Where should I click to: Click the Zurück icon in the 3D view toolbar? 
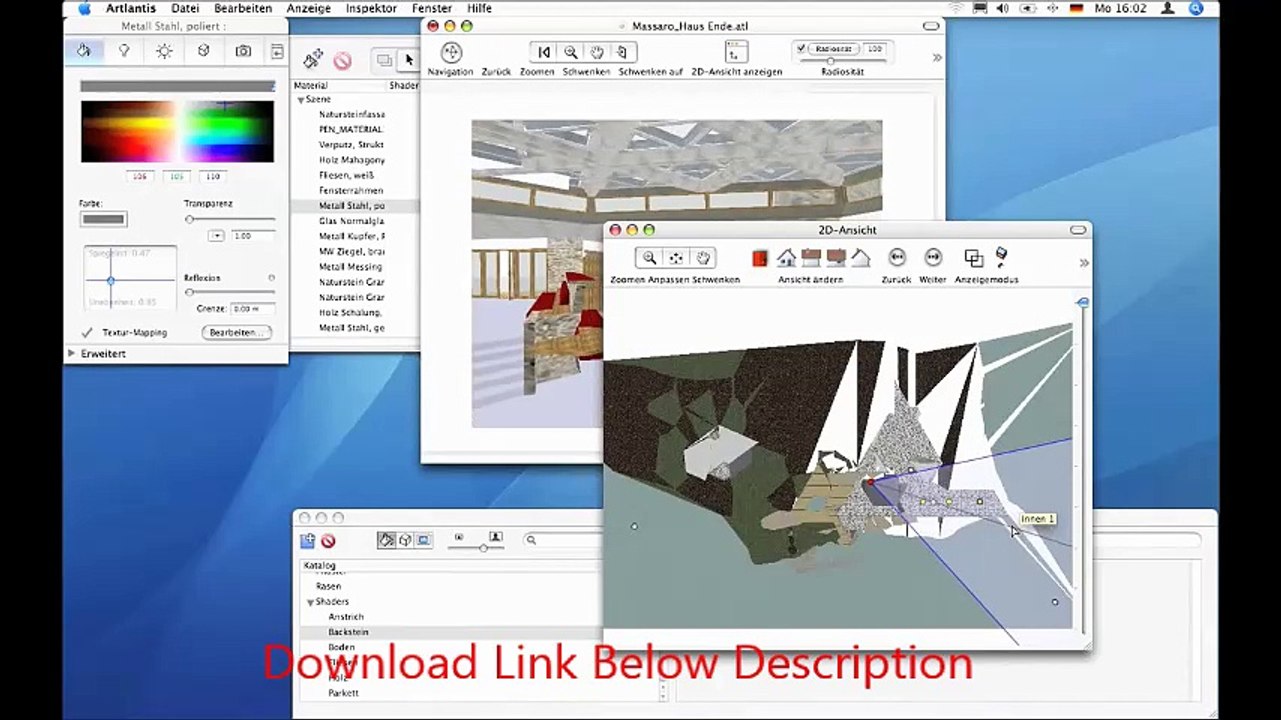pyautogui.click(x=543, y=52)
